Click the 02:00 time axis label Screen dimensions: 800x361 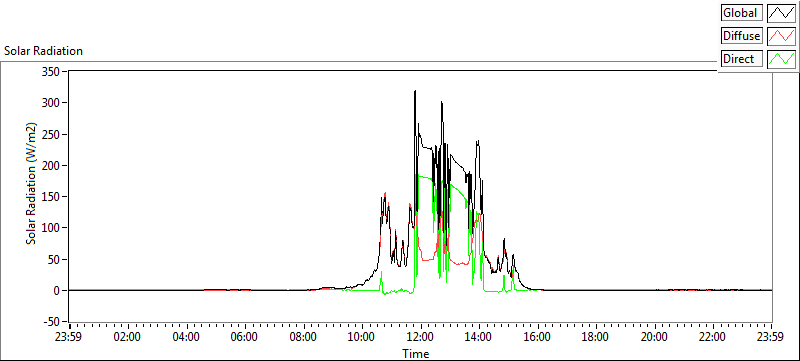click(x=128, y=337)
